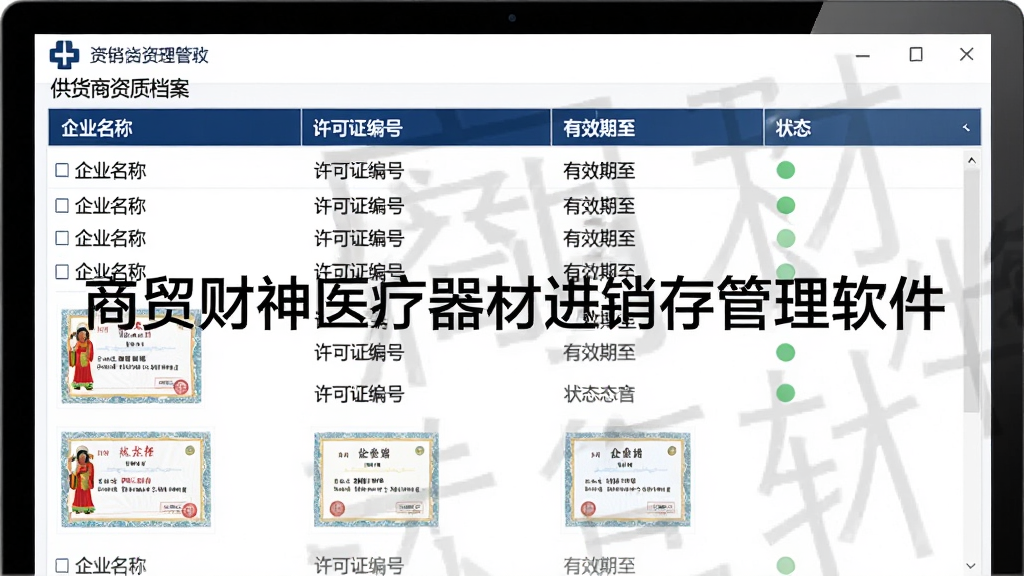Open lower-left certificate thumbnail with red-robed figure
Viewport: 1024px width, 576px height.
pos(135,479)
